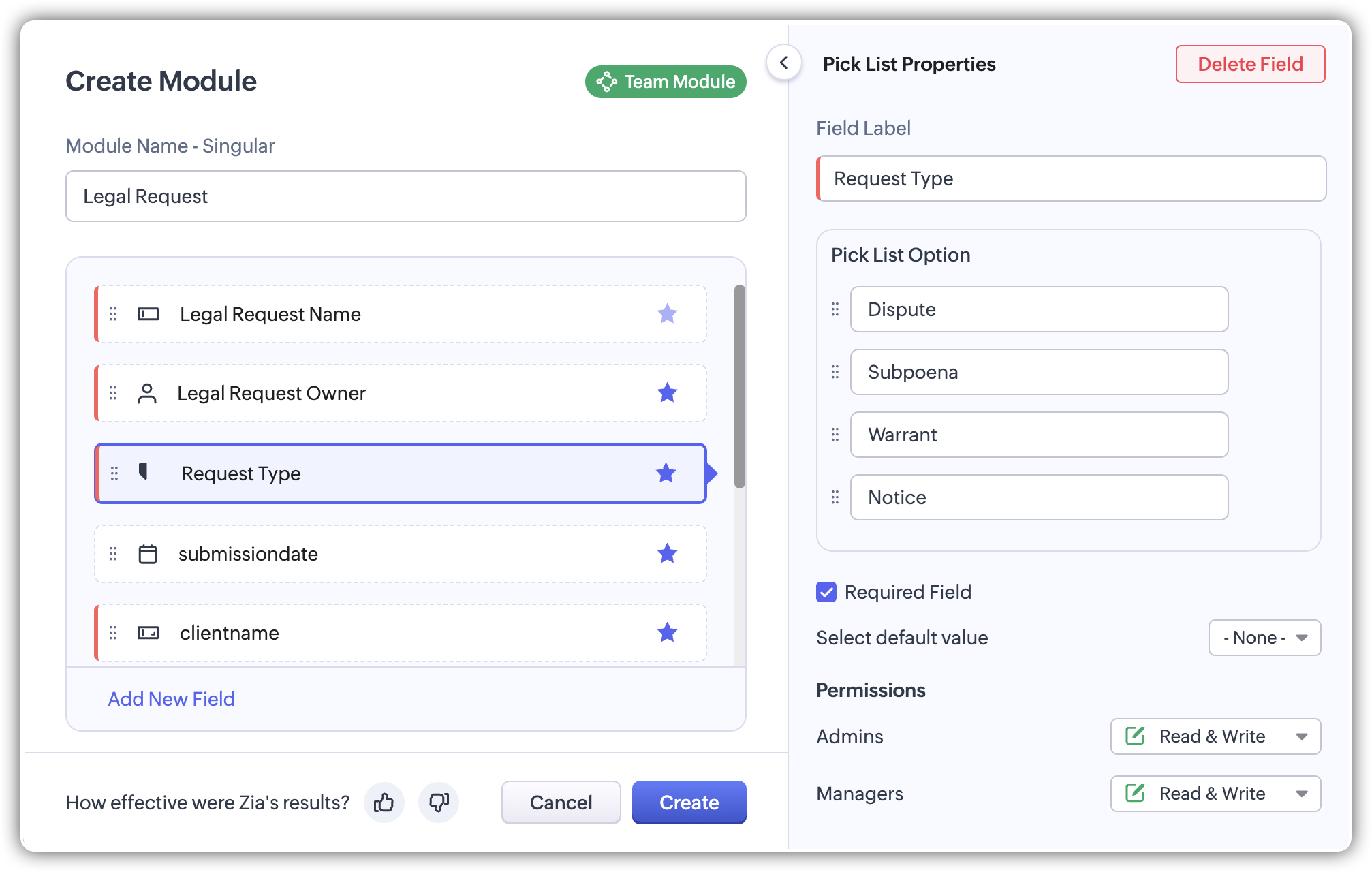Screen dimensions: 1372x872
Task: Open Admins permission dropdown
Action: [x=1215, y=736]
